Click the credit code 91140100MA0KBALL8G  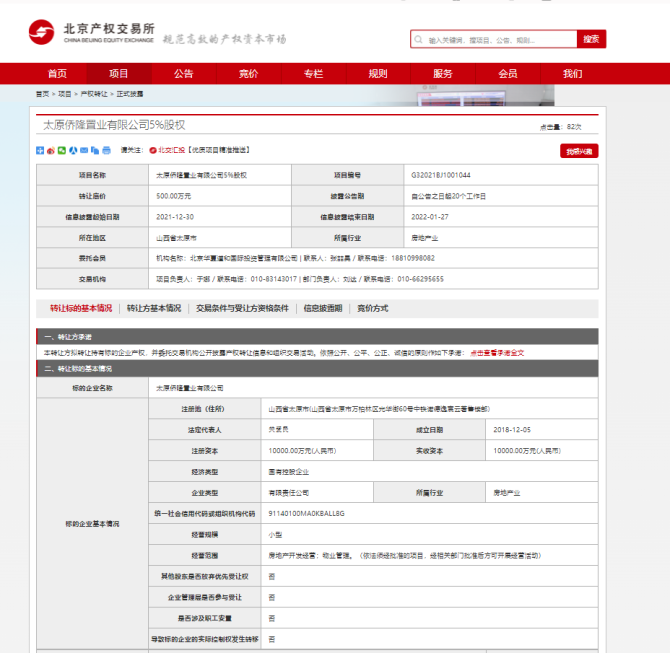(x=306, y=514)
